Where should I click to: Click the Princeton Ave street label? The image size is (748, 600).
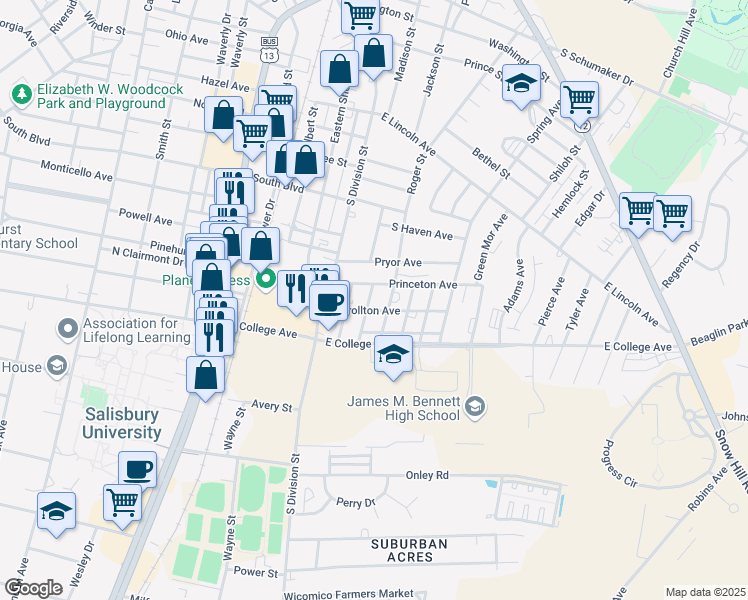(423, 284)
